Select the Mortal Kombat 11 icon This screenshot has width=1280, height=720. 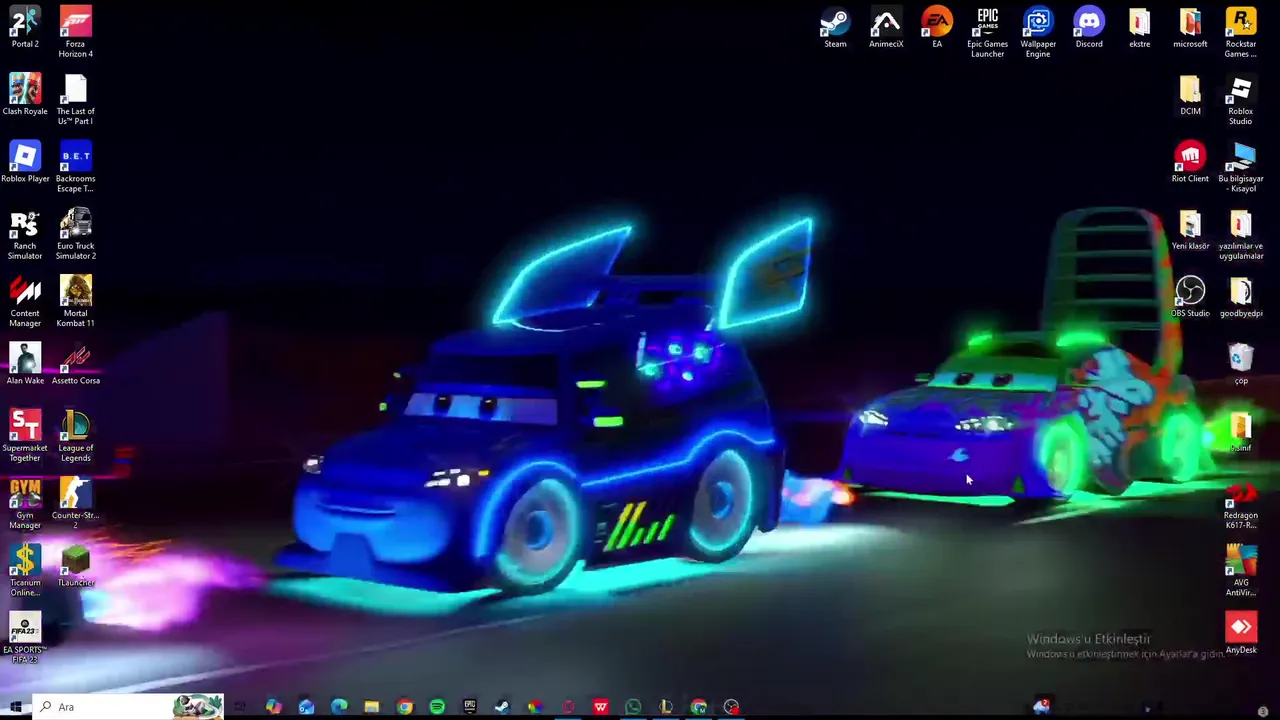[x=75, y=301]
